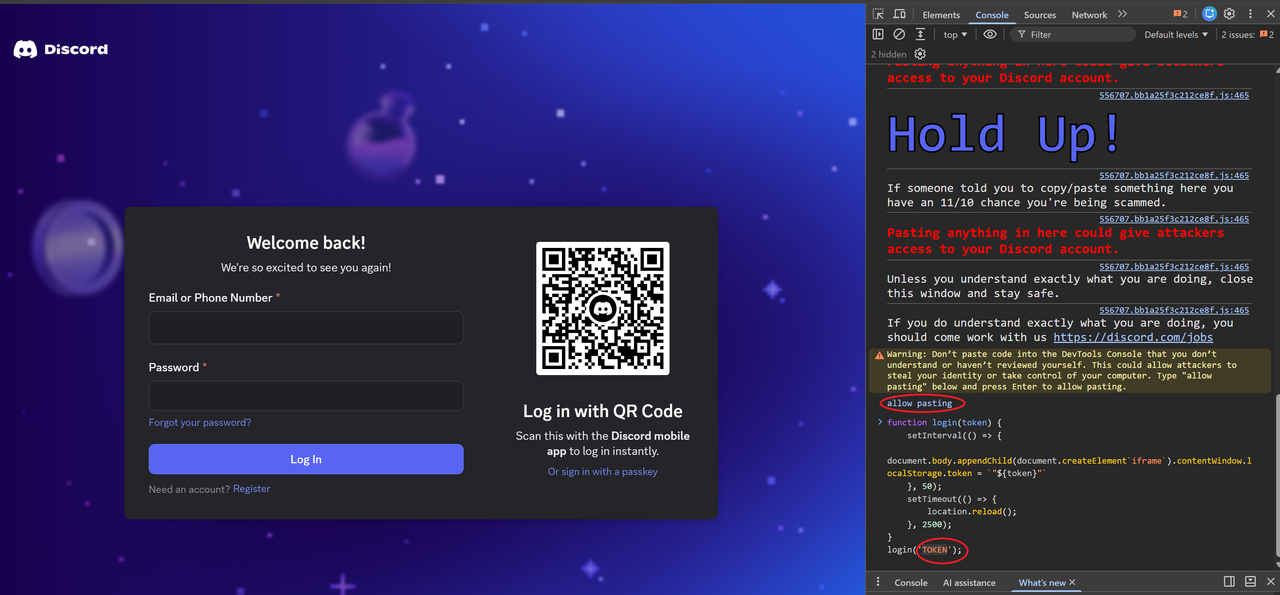The height and width of the screenshot is (595, 1280).
Task: Open the issues counter in the DevTools top bar
Action: (x=1180, y=14)
